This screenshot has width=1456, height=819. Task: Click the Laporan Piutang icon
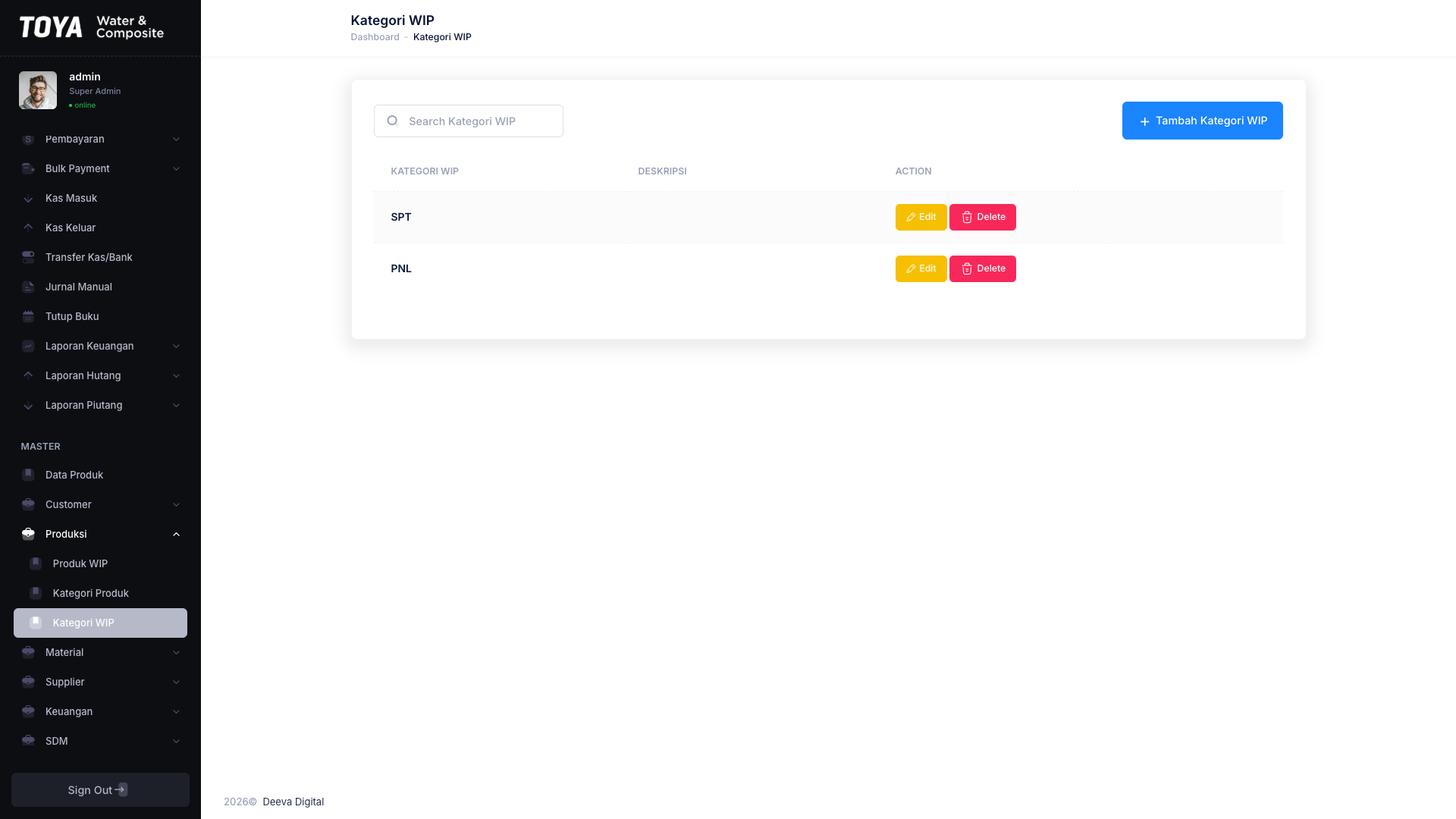pos(28,406)
